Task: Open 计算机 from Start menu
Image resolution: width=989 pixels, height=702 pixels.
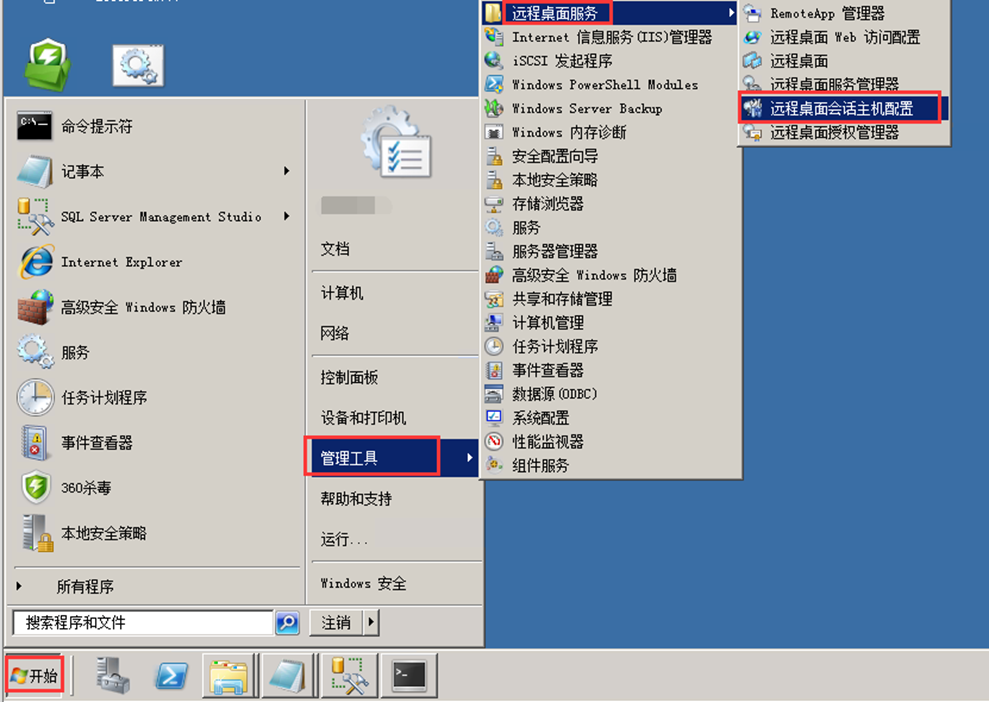Action: (x=342, y=293)
